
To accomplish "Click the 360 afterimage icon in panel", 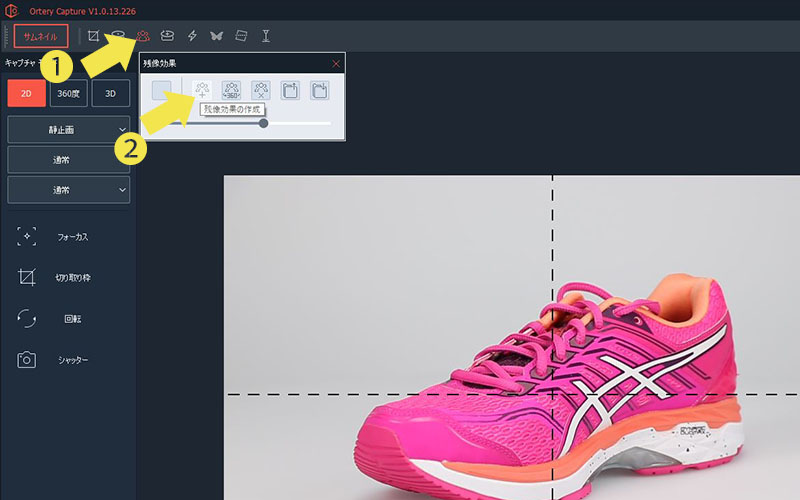I will pos(232,91).
